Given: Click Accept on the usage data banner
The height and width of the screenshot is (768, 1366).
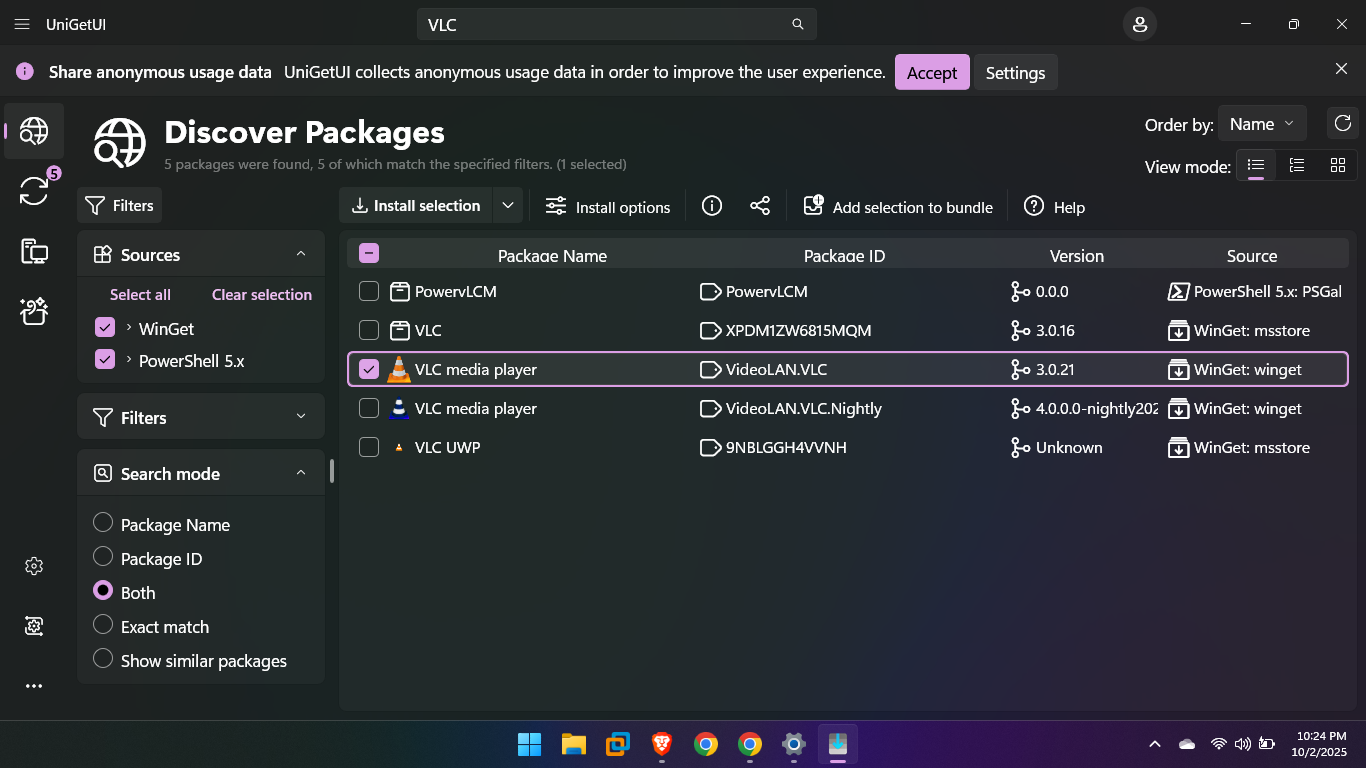Looking at the screenshot, I should tap(931, 72).
